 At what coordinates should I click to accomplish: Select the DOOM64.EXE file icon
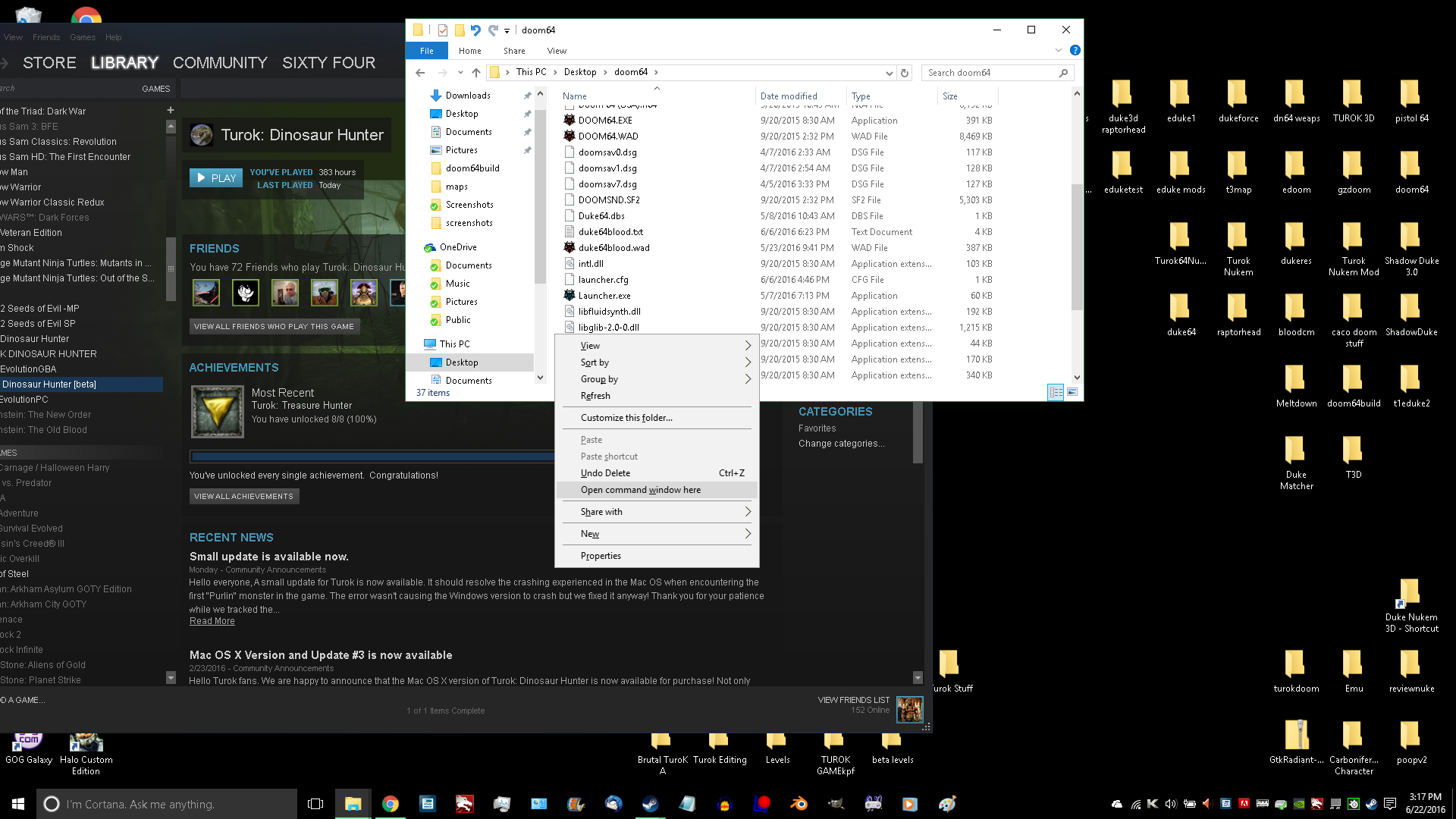(x=570, y=120)
